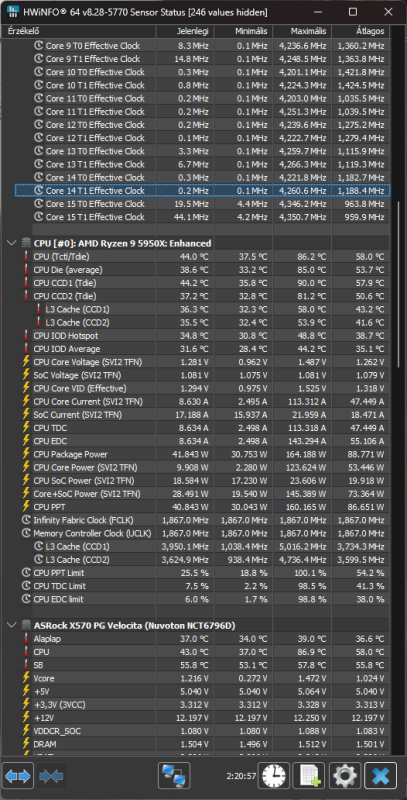Click the vertical scrollbar thumb
Image resolution: width=407 pixels, height=800 pixels.
click(398, 284)
